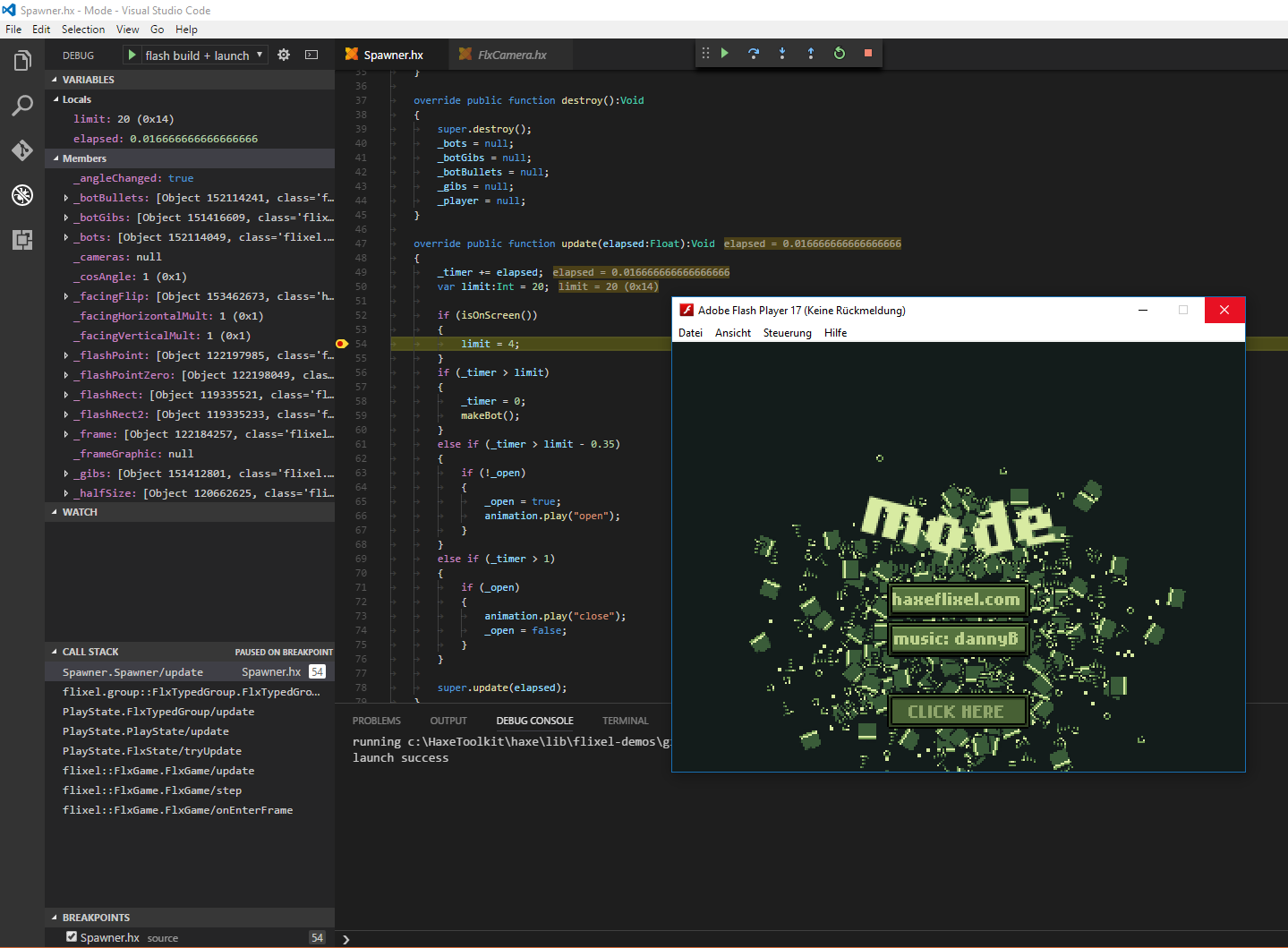The height and width of the screenshot is (948, 1288).
Task: Toggle the breakpoint on line 54
Action: 341,344
